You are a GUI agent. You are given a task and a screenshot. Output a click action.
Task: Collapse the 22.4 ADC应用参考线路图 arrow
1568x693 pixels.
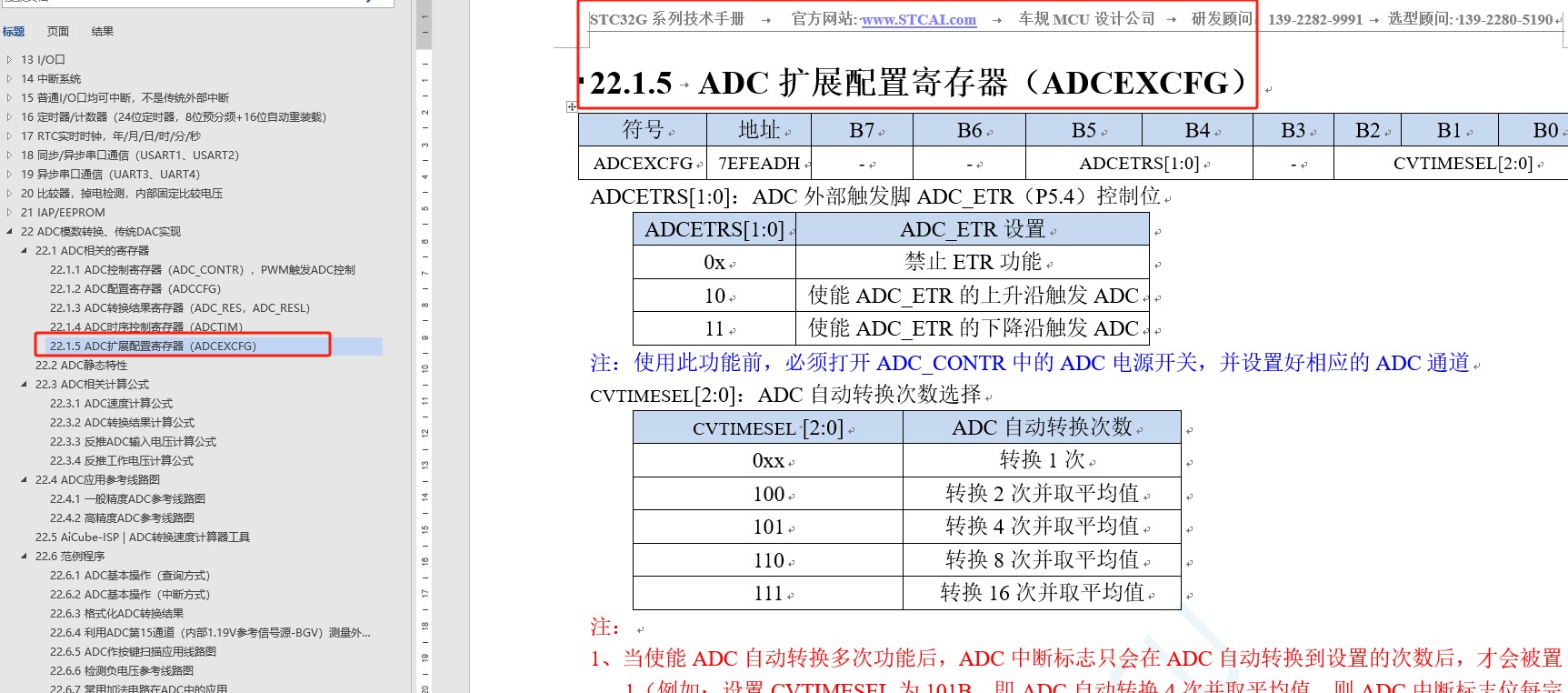tap(24, 480)
